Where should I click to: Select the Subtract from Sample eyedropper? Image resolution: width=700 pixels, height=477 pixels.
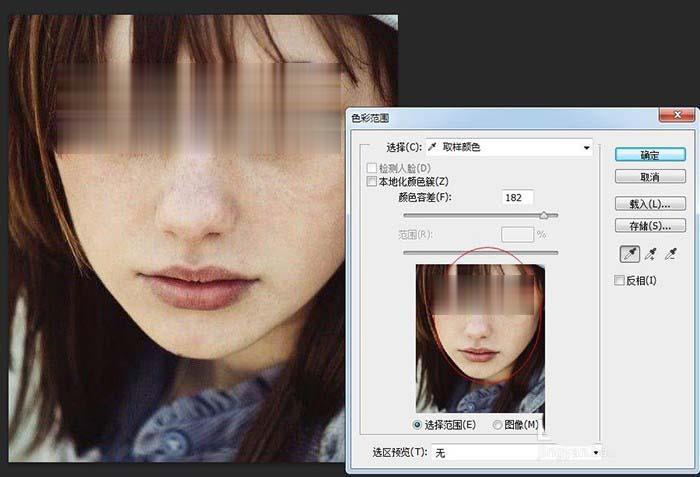(671, 254)
